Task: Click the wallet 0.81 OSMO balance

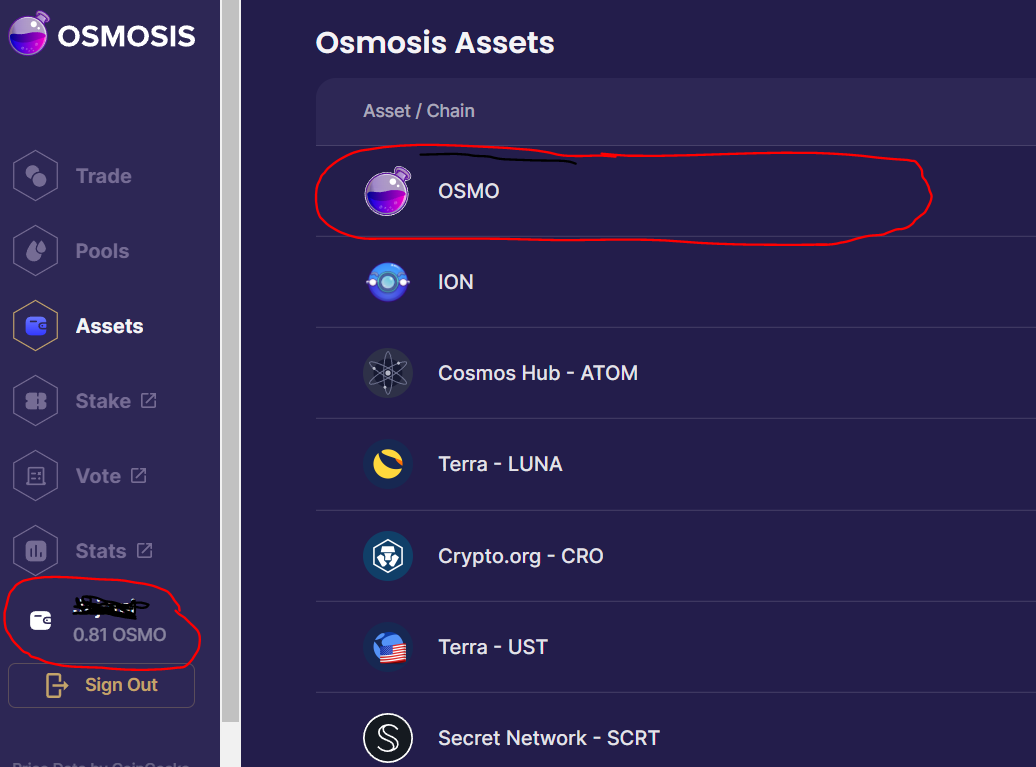Action: coord(119,634)
